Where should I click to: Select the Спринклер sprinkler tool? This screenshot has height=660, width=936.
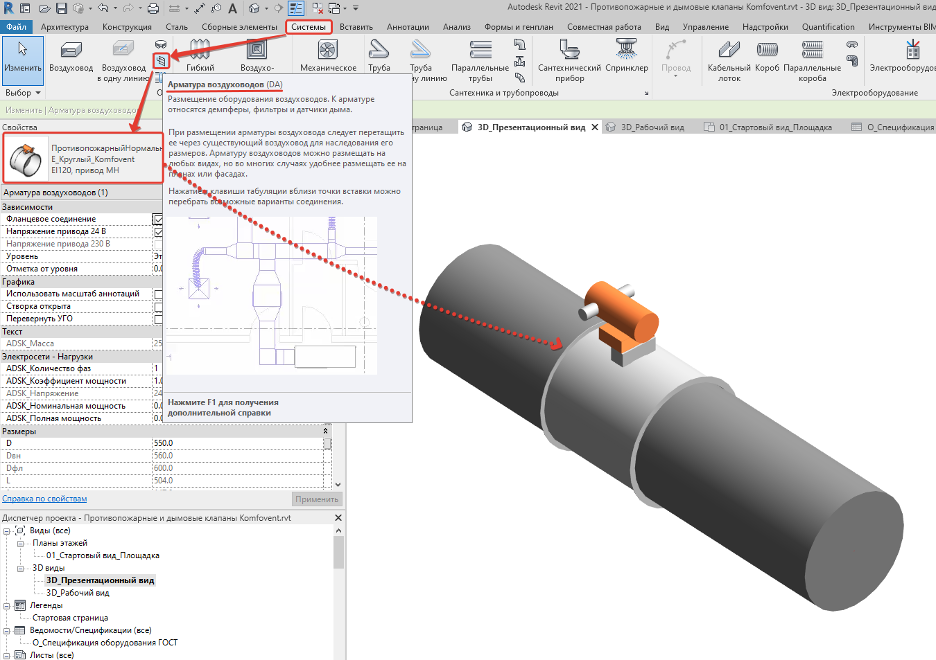click(x=627, y=56)
